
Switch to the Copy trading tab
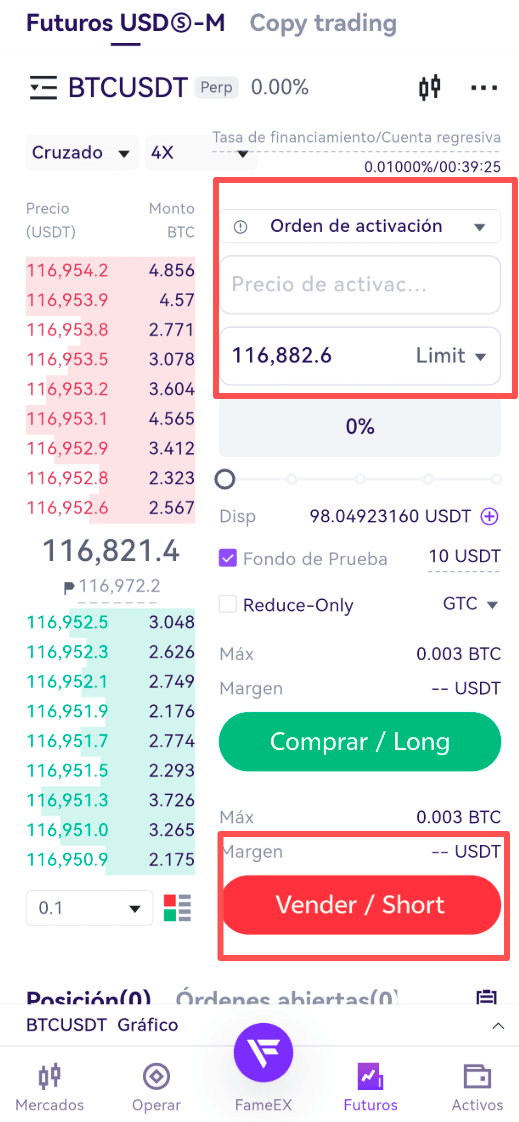[323, 24]
